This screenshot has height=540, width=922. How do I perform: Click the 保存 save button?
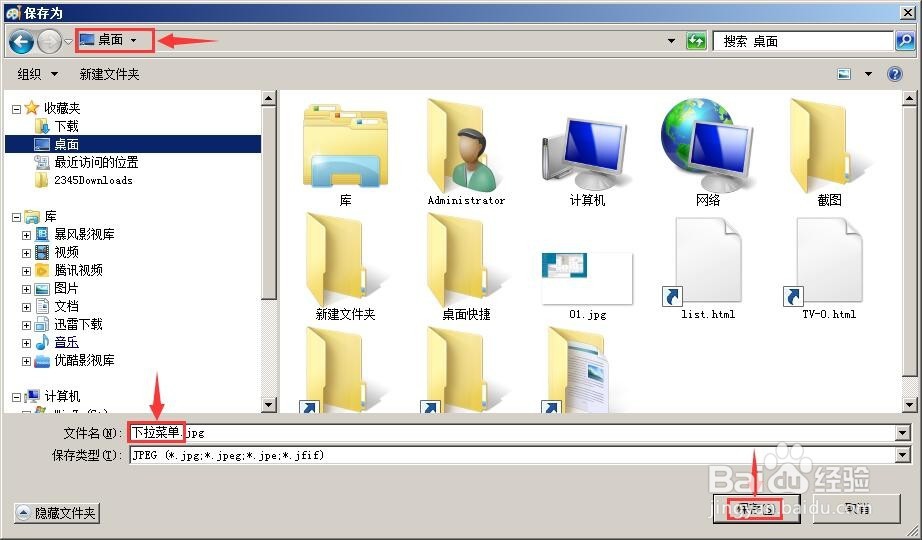click(x=756, y=508)
